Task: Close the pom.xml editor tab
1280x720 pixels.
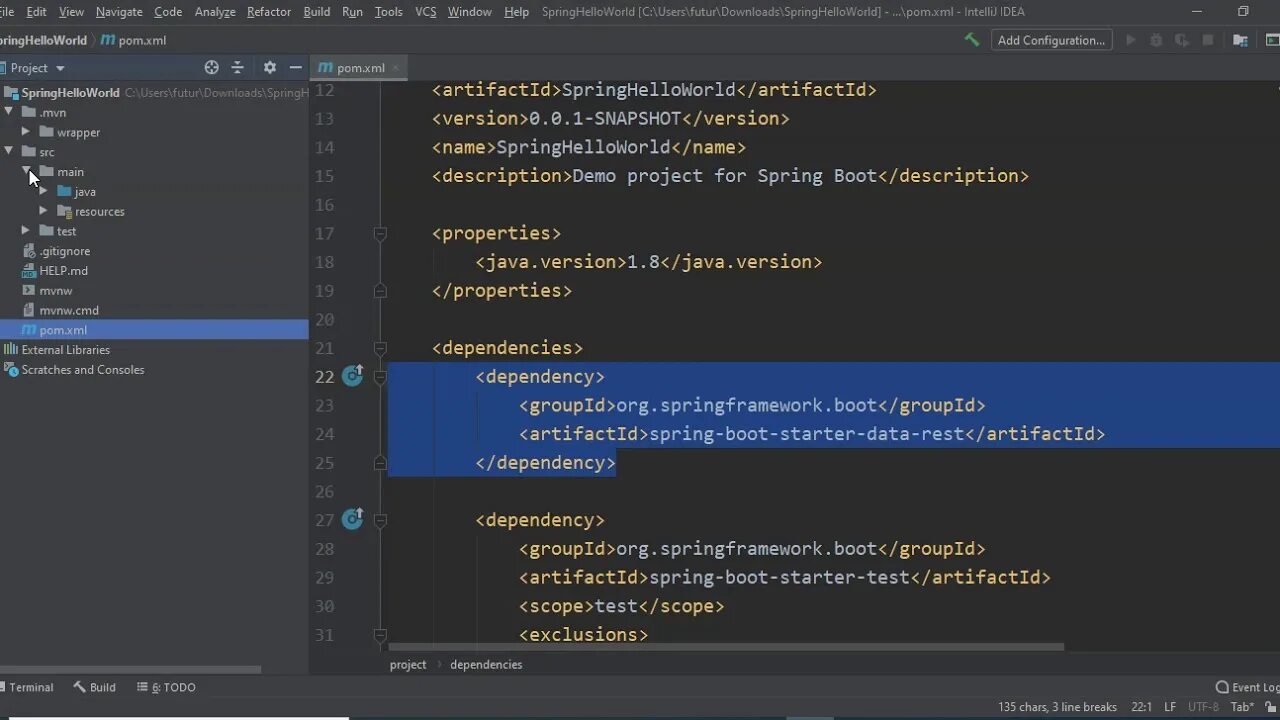Action: coord(396,68)
